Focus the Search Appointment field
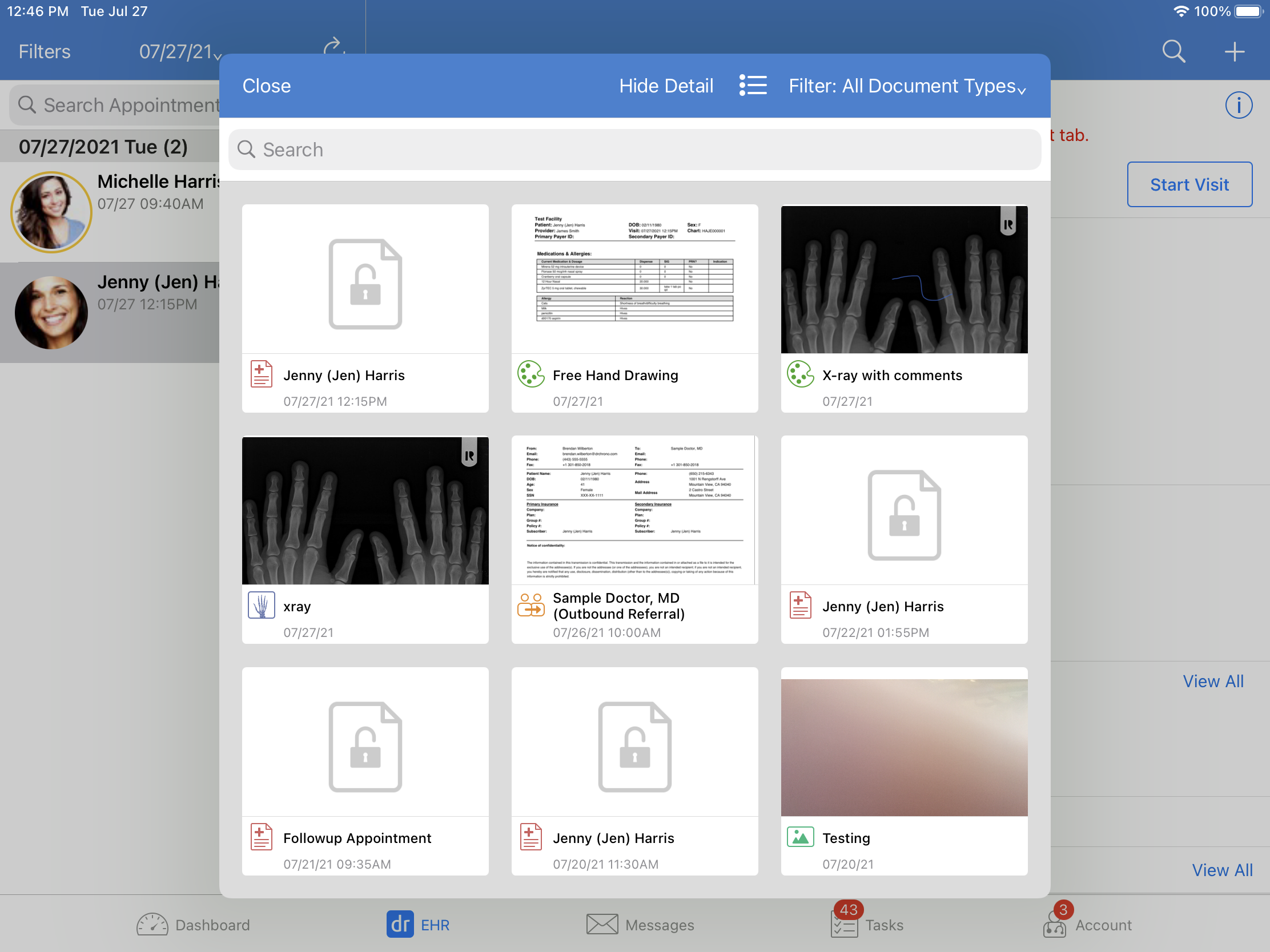This screenshot has height=952, width=1270. pyautogui.click(x=115, y=105)
